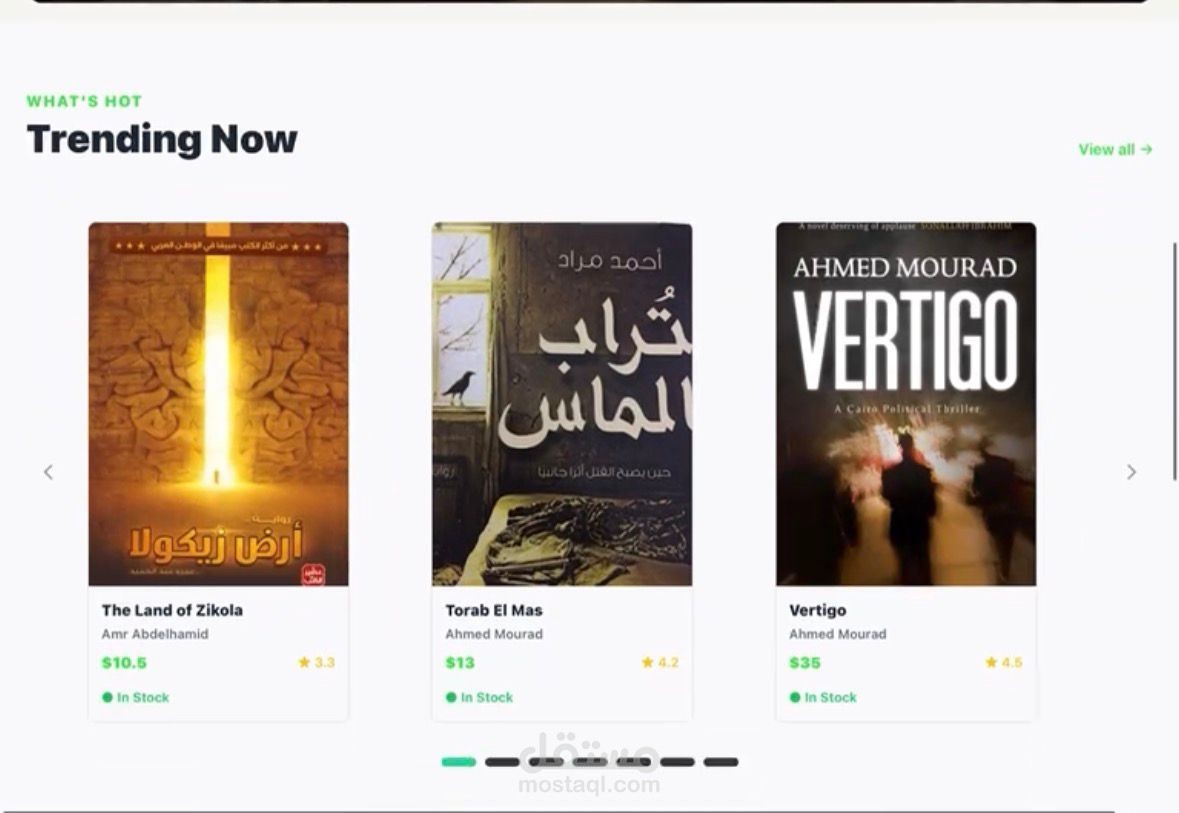This screenshot has height=813, width=1179.
Task: Open the Torab El Mas cover
Action: (562, 404)
